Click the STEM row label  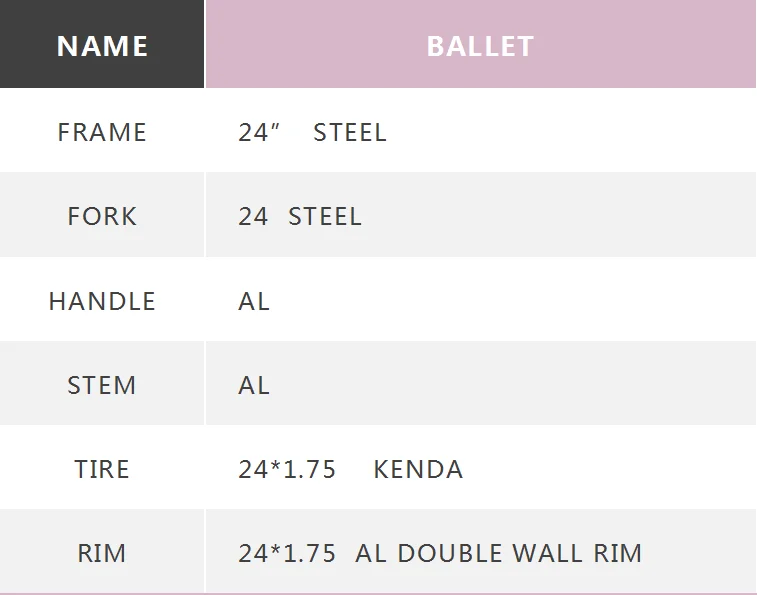(102, 385)
